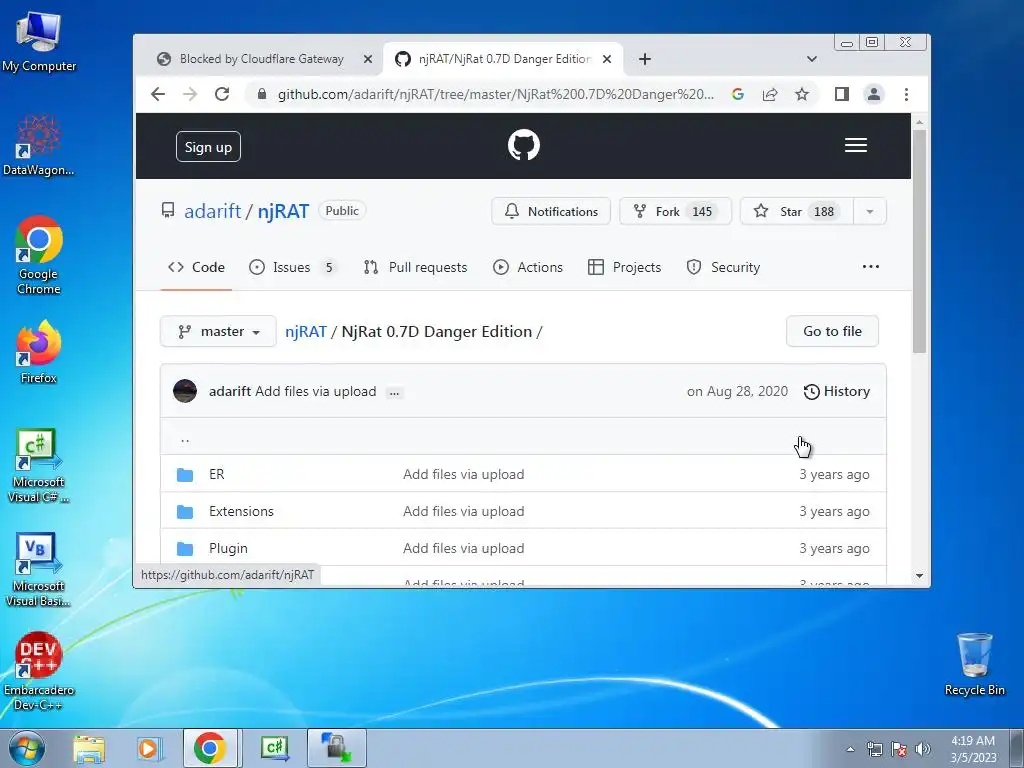Click adarift's avatar in the commit row
The width and height of the screenshot is (1024, 768).
[x=185, y=391]
